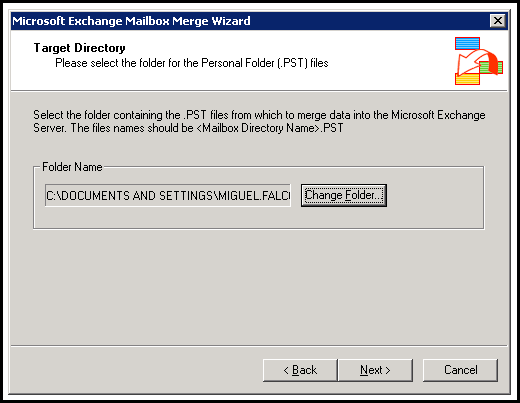The width and height of the screenshot is (520, 403).
Task: Click the folder path field showing C:\DOCUMENTS AND SETTINGS
Action: coord(168,195)
